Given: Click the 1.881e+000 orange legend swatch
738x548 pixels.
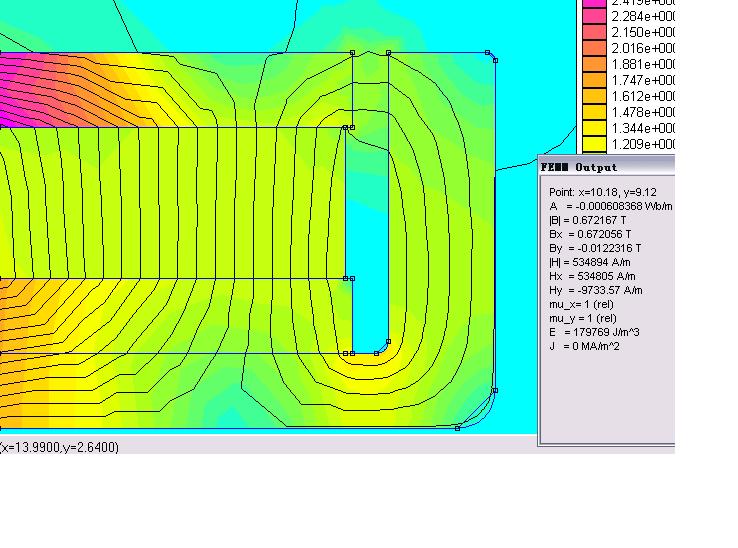Looking at the screenshot, I should [x=594, y=64].
